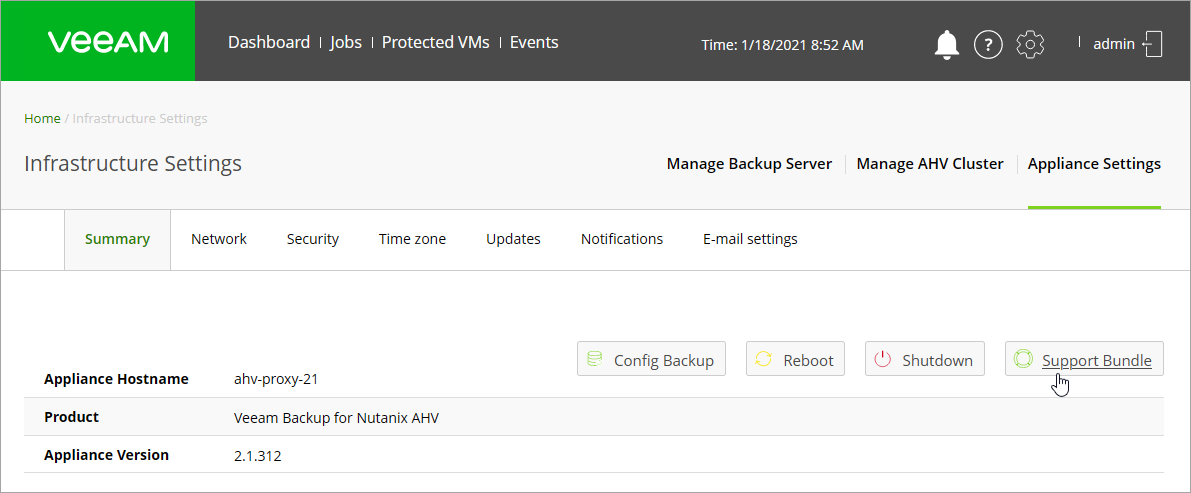Screen dimensions: 1191x493
Task: Open the Security tab
Action: pyautogui.click(x=313, y=239)
